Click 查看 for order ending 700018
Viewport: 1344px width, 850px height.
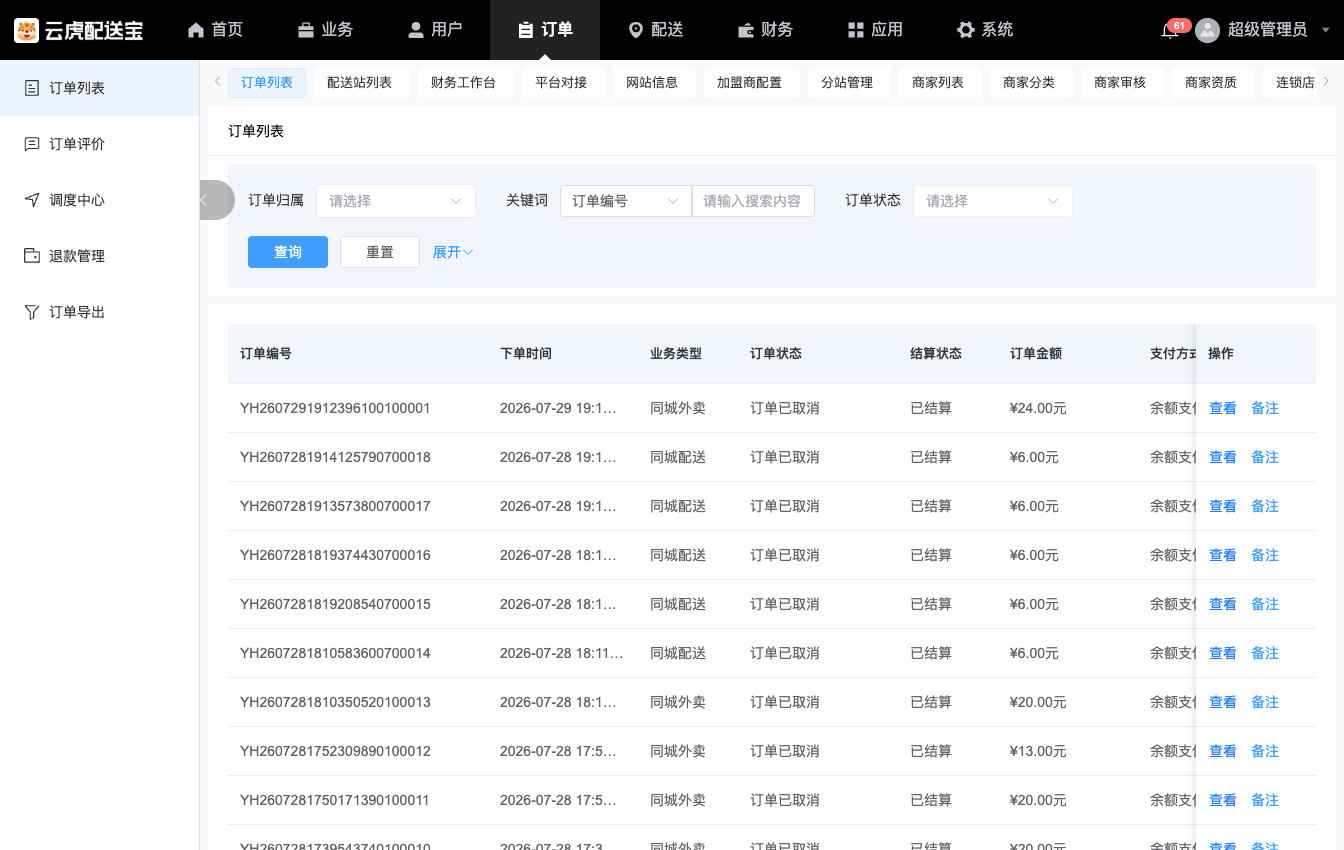pos(1223,457)
